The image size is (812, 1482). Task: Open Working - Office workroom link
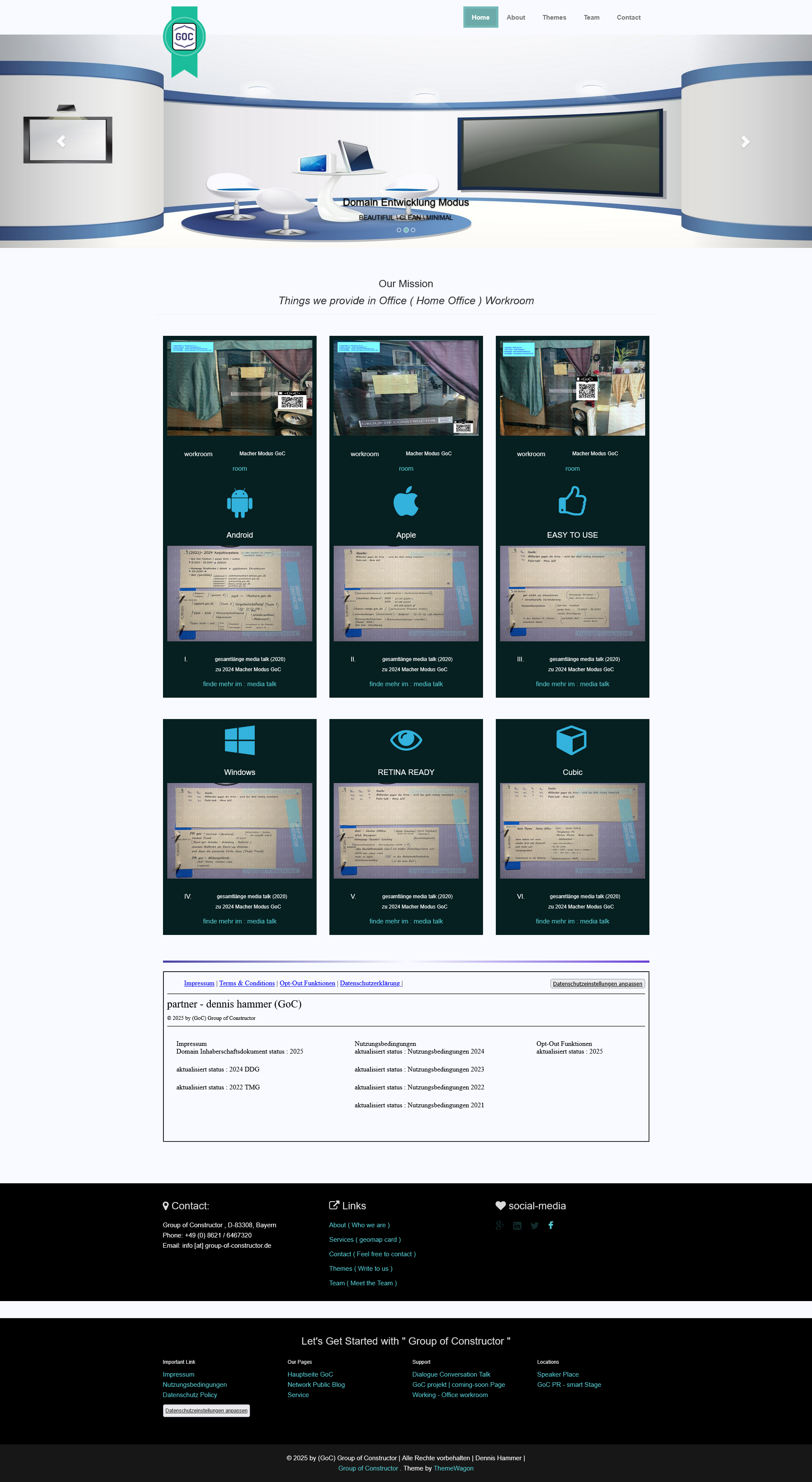(x=450, y=1395)
